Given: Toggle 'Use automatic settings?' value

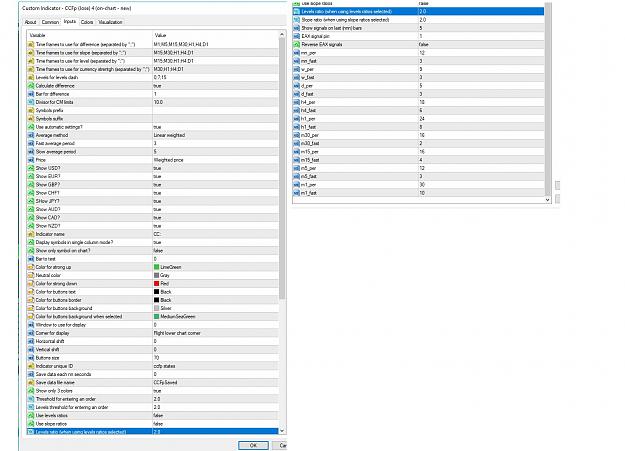Looking at the screenshot, I should click(215, 127).
